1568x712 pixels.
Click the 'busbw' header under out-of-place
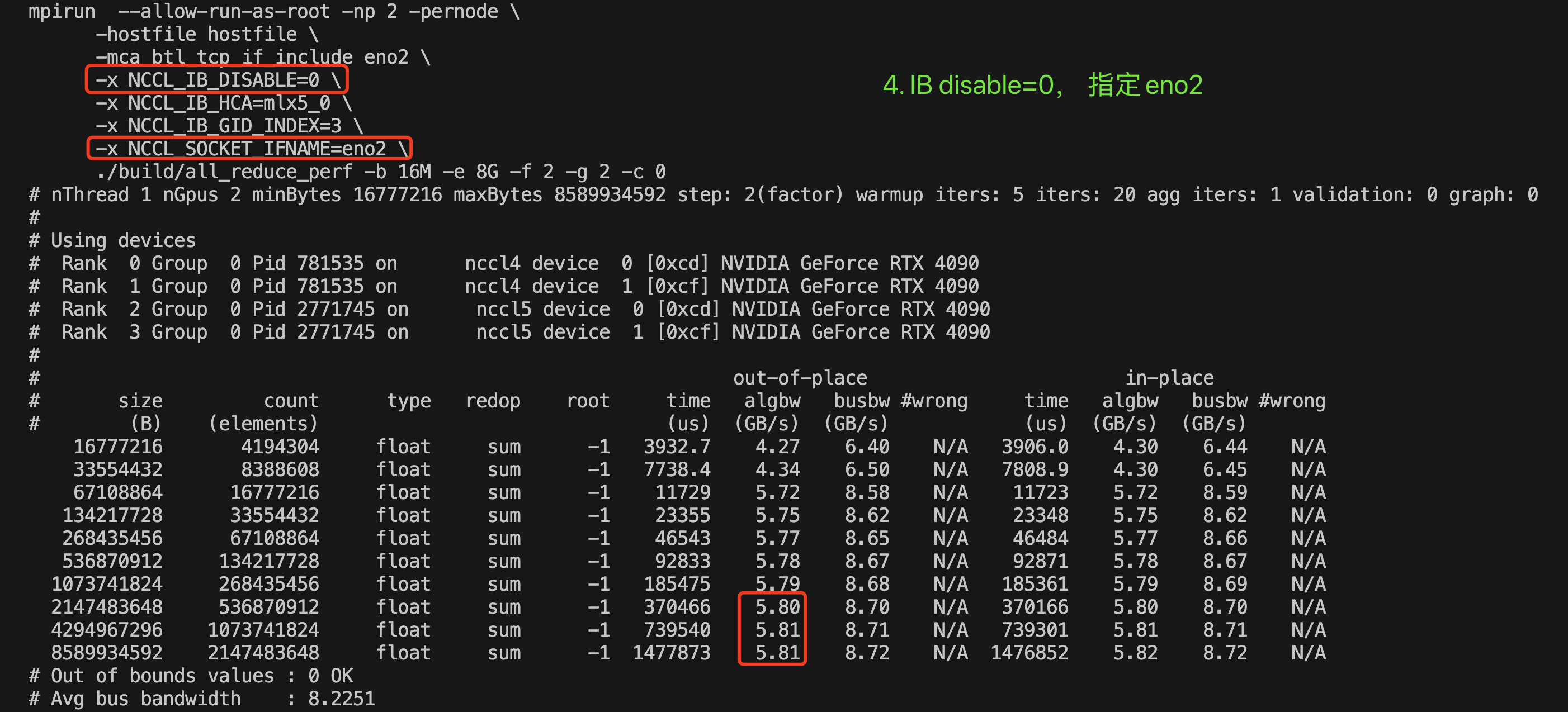tap(861, 401)
